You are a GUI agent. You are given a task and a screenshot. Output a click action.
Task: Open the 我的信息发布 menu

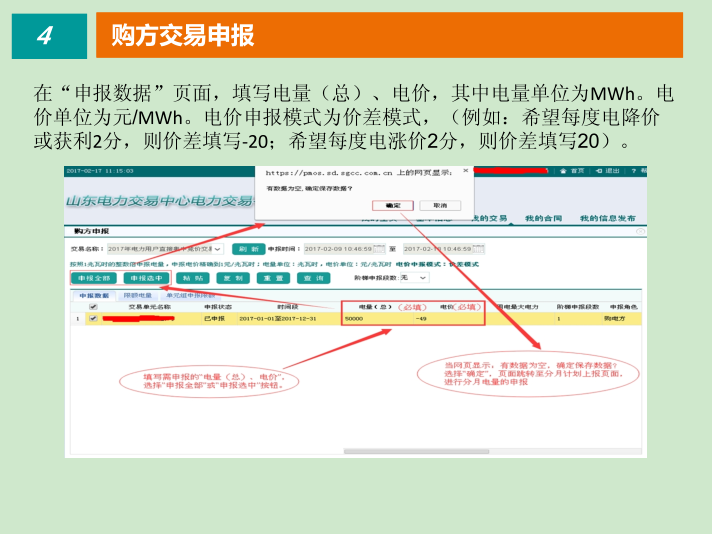point(607,217)
